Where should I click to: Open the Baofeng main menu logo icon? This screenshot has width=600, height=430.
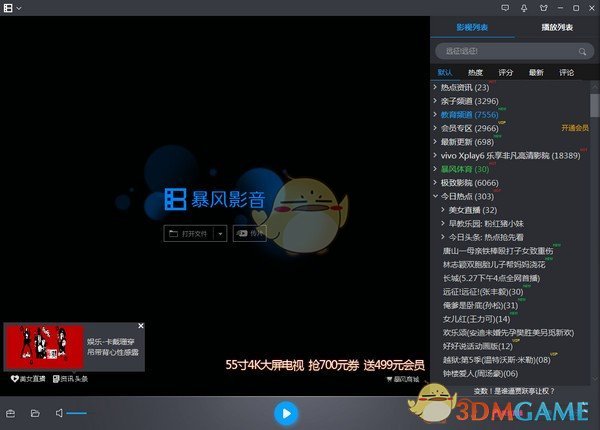coord(8,8)
